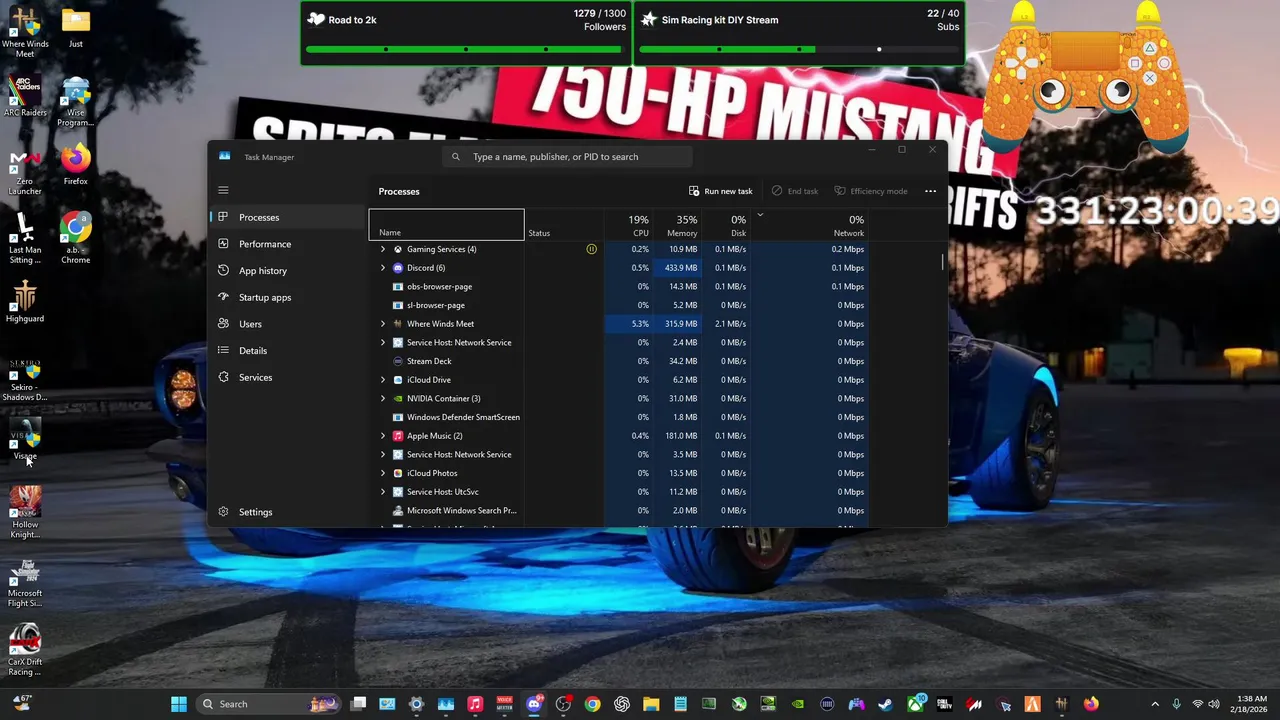Open File Explorer from the taskbar

pyautogui.click(x=651, y=704)
